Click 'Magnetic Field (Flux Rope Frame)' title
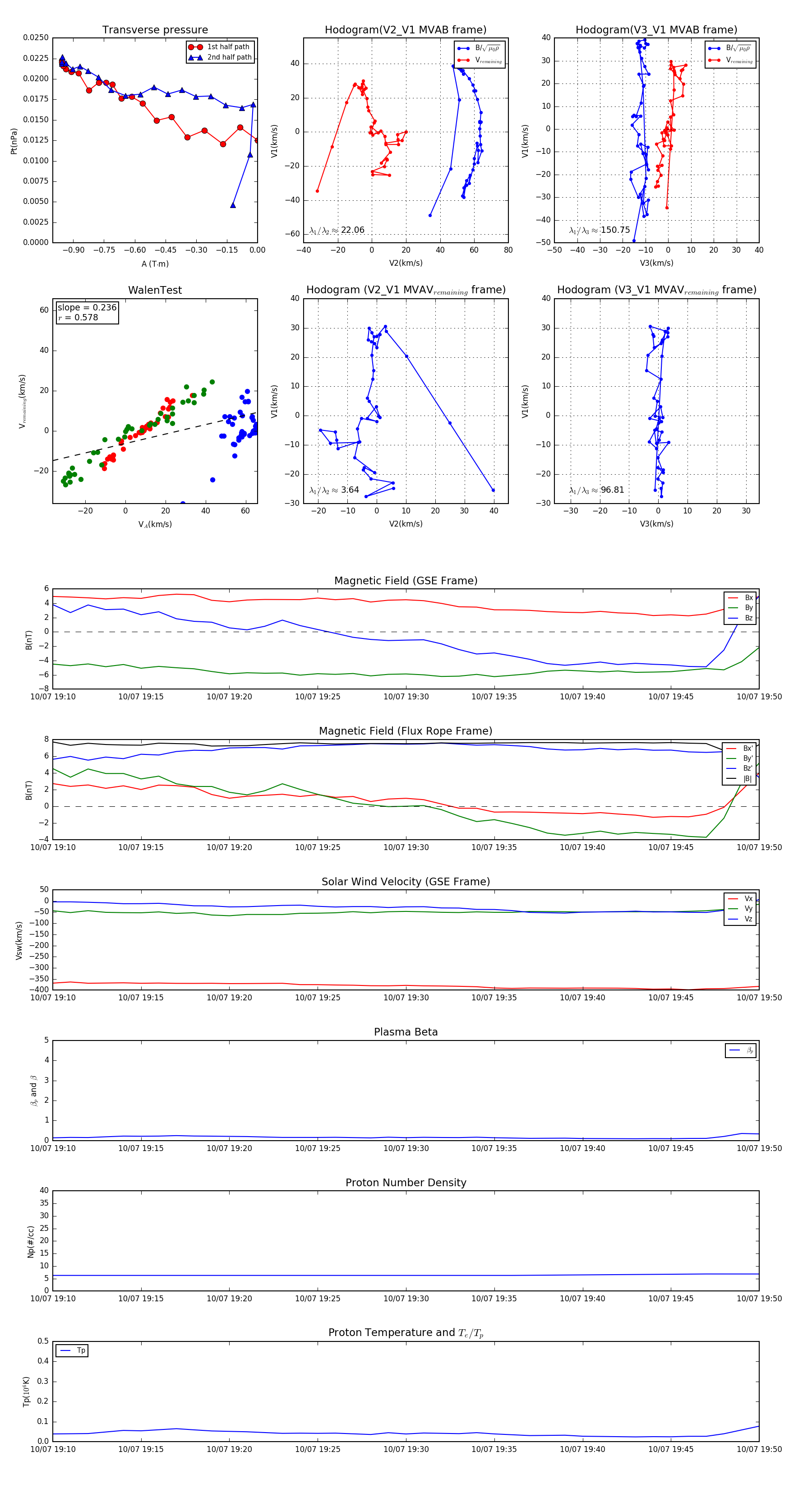This screenshot has width=812, height=1489. tap(406, 731)
